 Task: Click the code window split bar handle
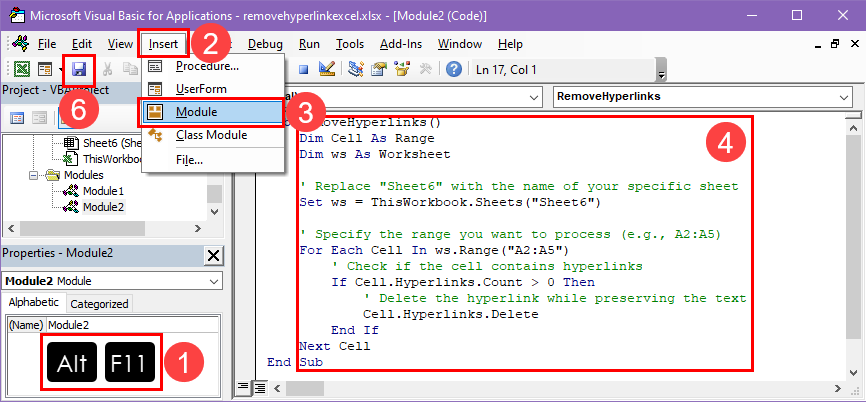[x=853, y=115]
